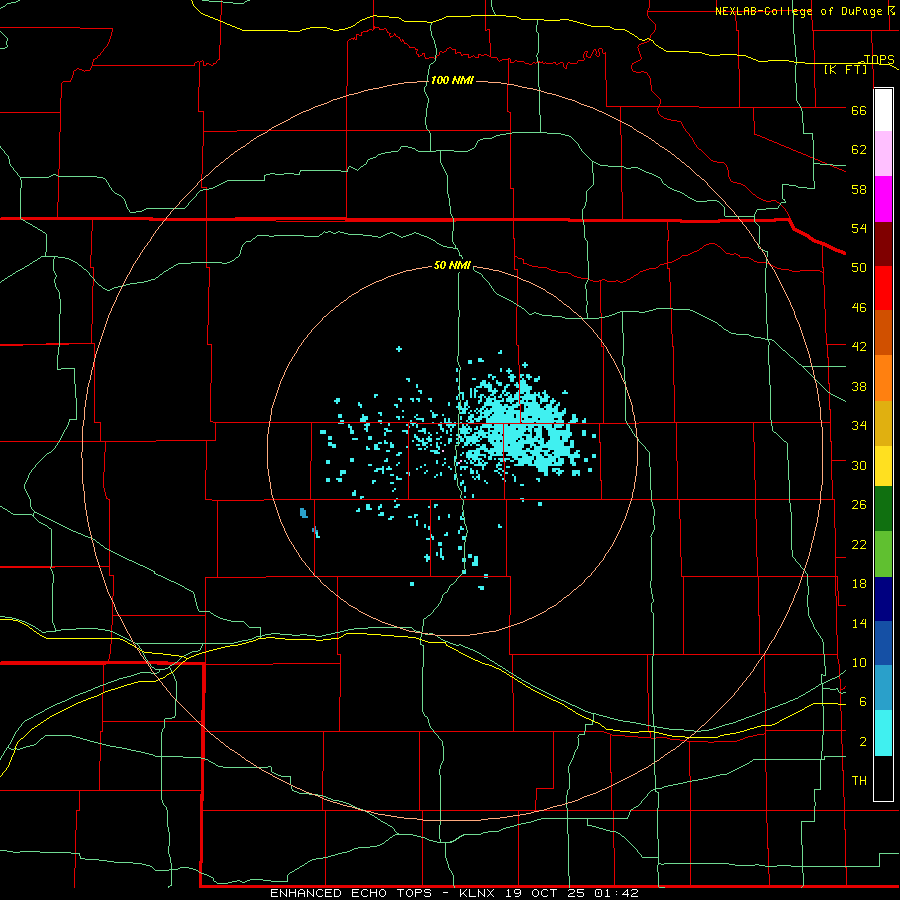Click the 10 value on legend scale
Image resolution: width=900 pixels, height=900 pixels.
[859, 662]
